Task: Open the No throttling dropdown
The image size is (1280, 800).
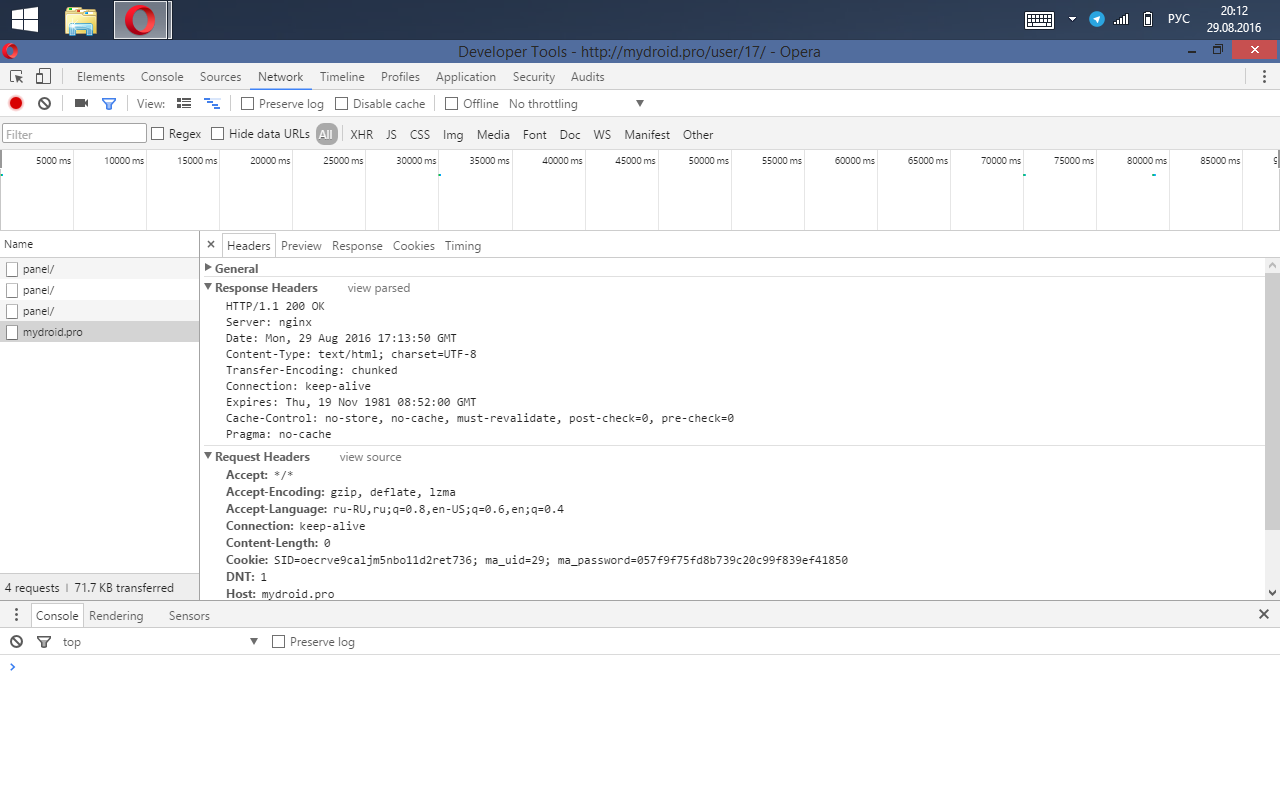Action: click(576, 104)
